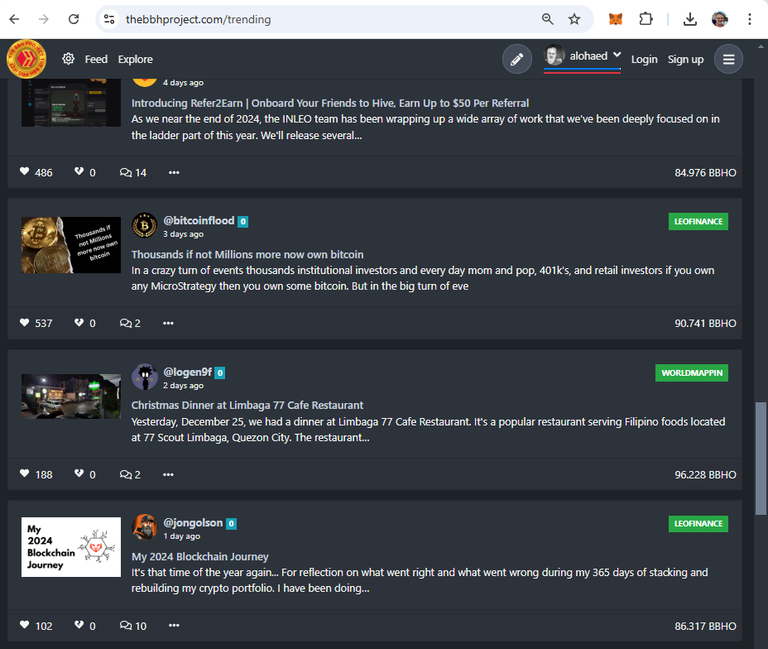The image size is (768, 649).
Task: Click the jongolson avatar
Action: 144,527
